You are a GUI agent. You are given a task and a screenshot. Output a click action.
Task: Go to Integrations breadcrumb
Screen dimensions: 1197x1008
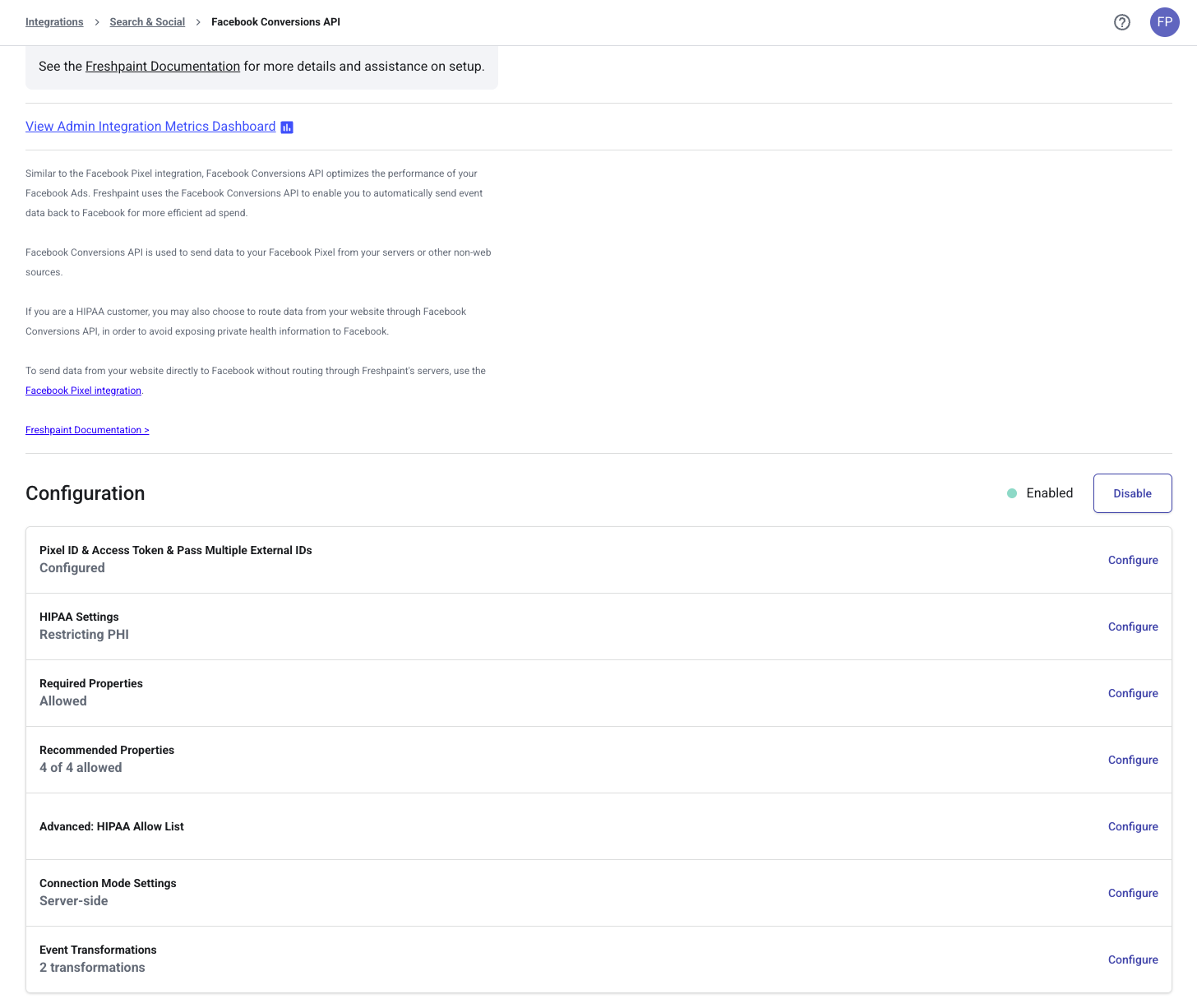[54, 22]
